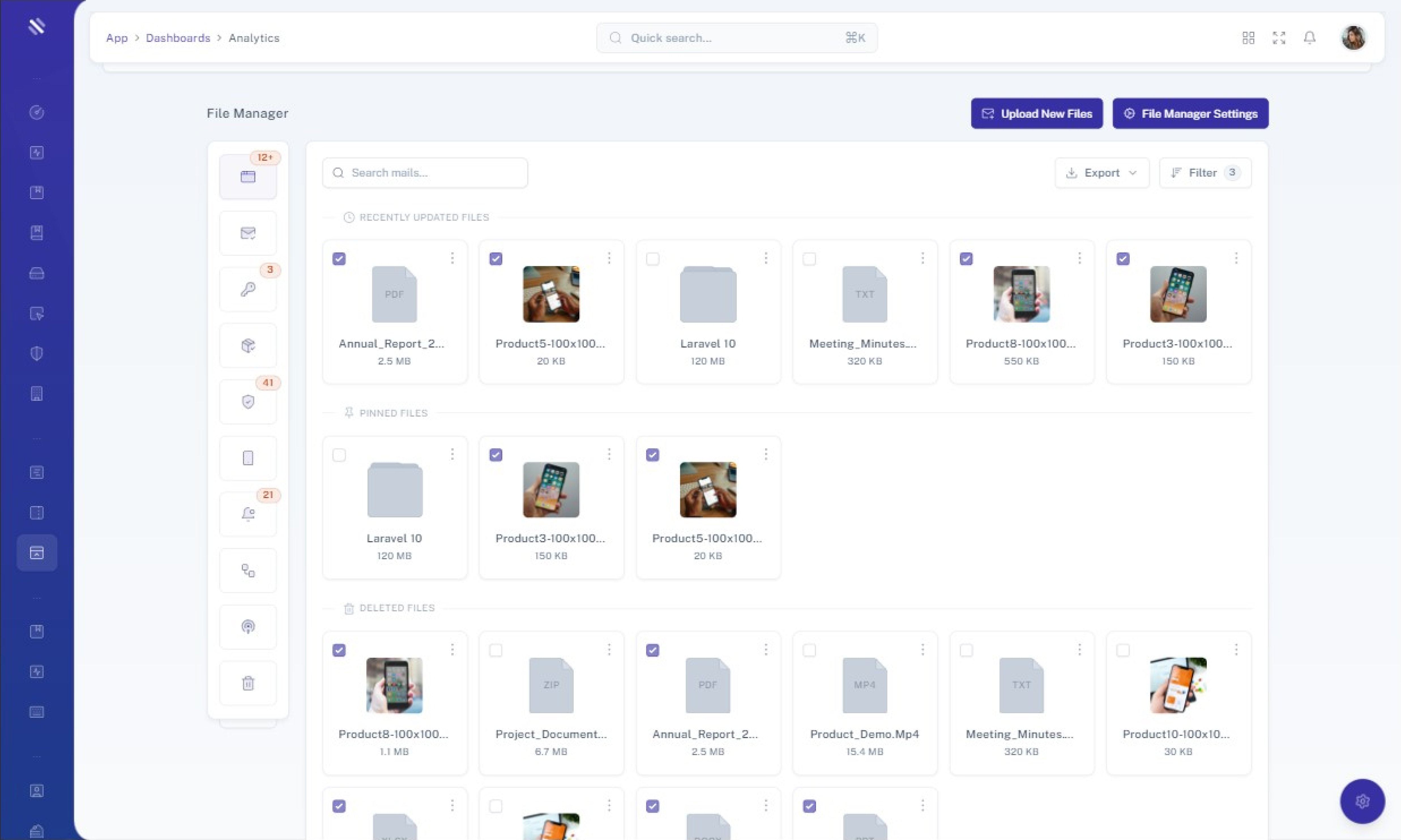Expand the Export dropdown
This screenshot has height=840, width=1401.
(x=1101, y=173)
